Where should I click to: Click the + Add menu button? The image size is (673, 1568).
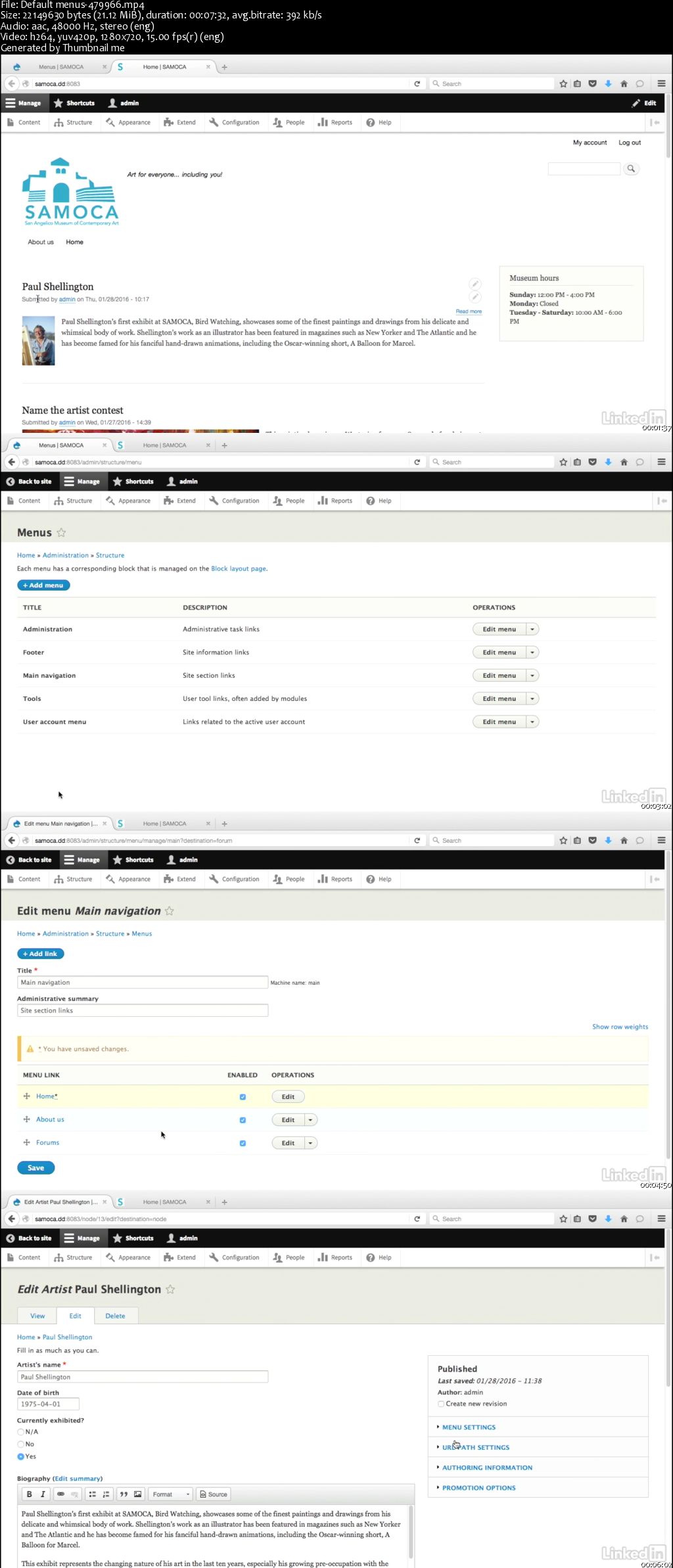coord(43,585)
